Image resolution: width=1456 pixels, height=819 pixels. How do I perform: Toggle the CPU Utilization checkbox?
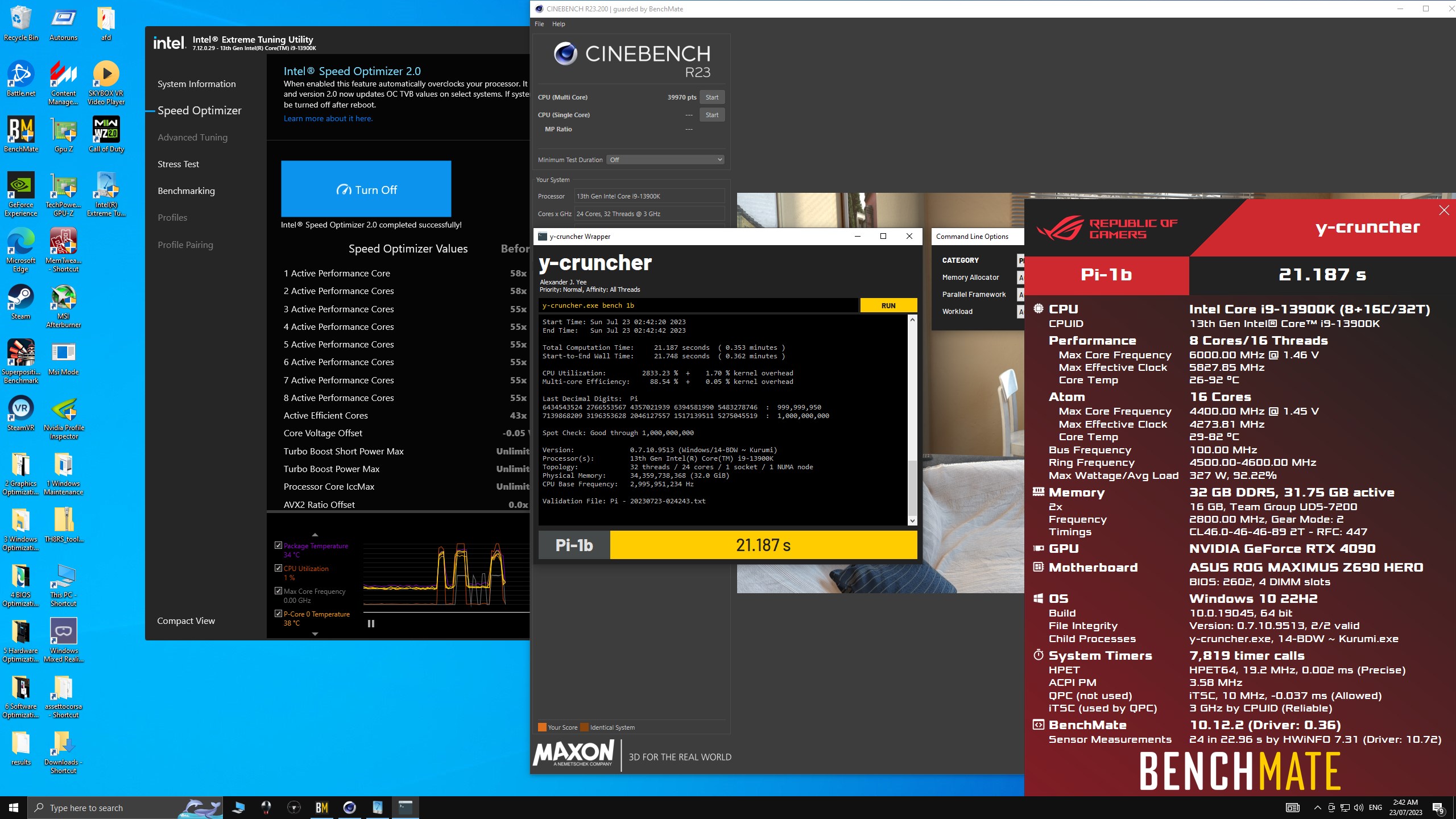pos(278,568)
